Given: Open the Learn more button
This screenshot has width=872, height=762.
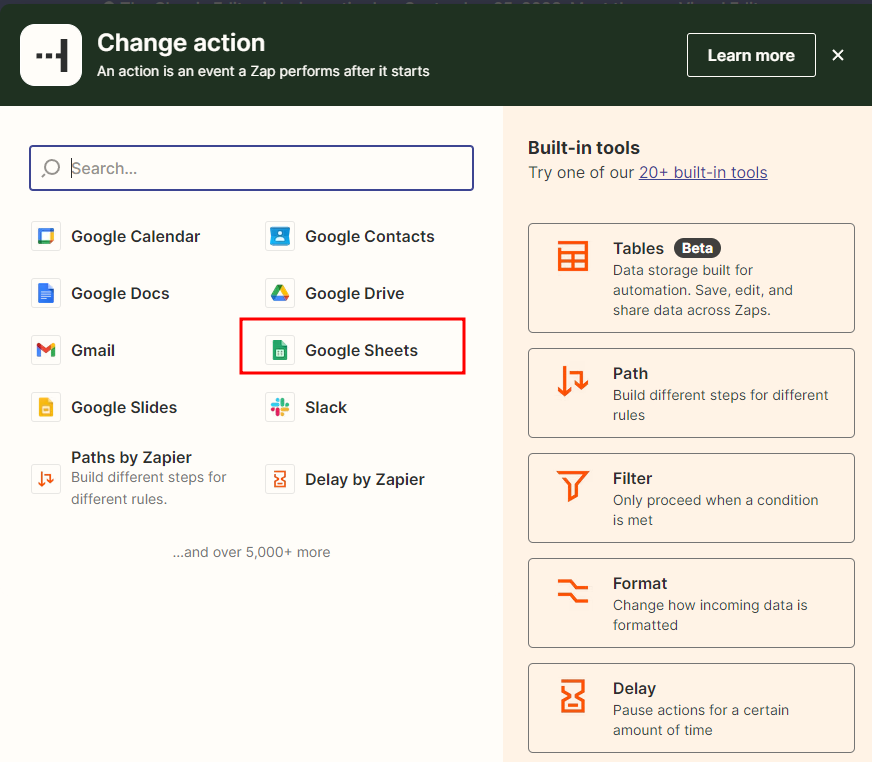Looking at the screenshot, I should pos(751,55).
